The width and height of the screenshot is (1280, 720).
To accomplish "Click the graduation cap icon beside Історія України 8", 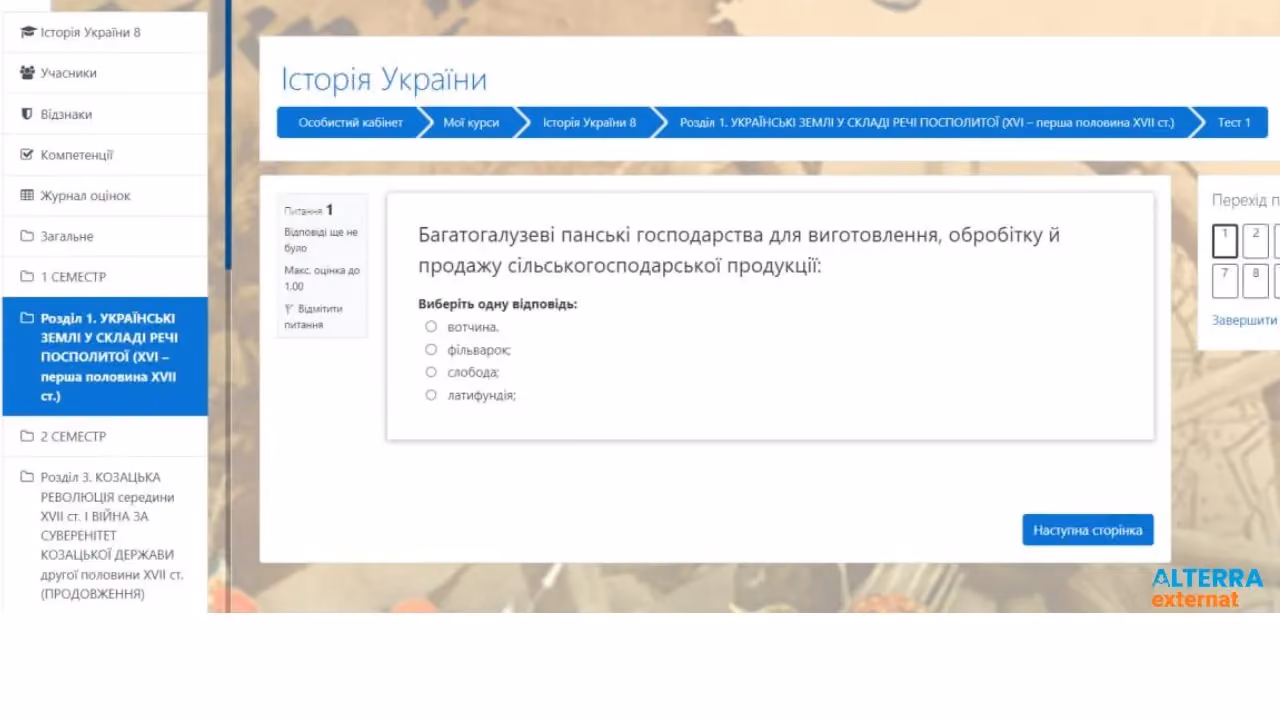I will point(28,32).
